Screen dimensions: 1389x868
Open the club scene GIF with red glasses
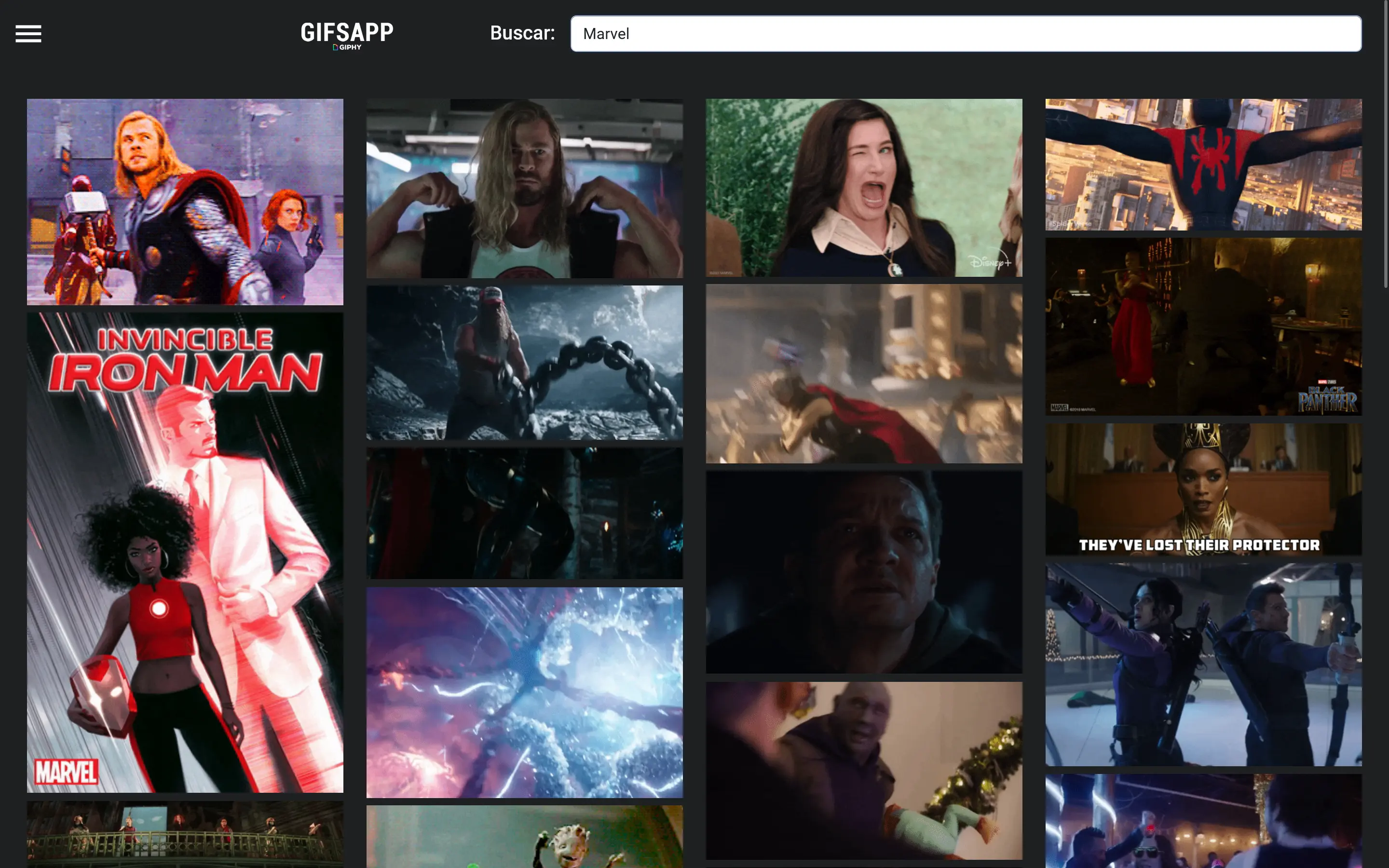coord(1203,821)
